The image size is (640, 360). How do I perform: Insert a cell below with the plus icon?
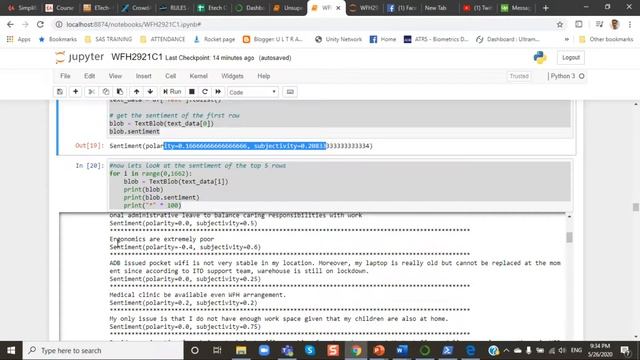(76, 92)
